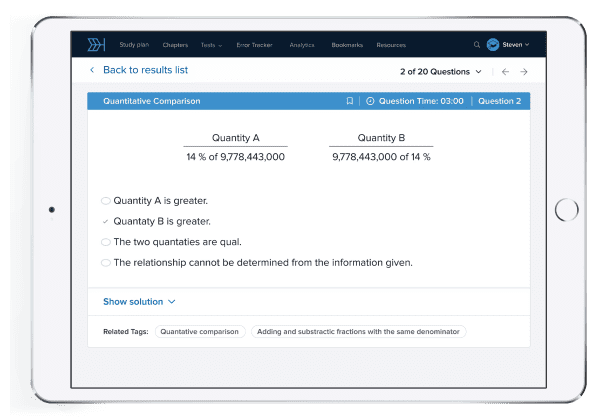The height and width of the screenshot is (417, 600).
Task: Open the Study plan page
Action: click(134, 45)
